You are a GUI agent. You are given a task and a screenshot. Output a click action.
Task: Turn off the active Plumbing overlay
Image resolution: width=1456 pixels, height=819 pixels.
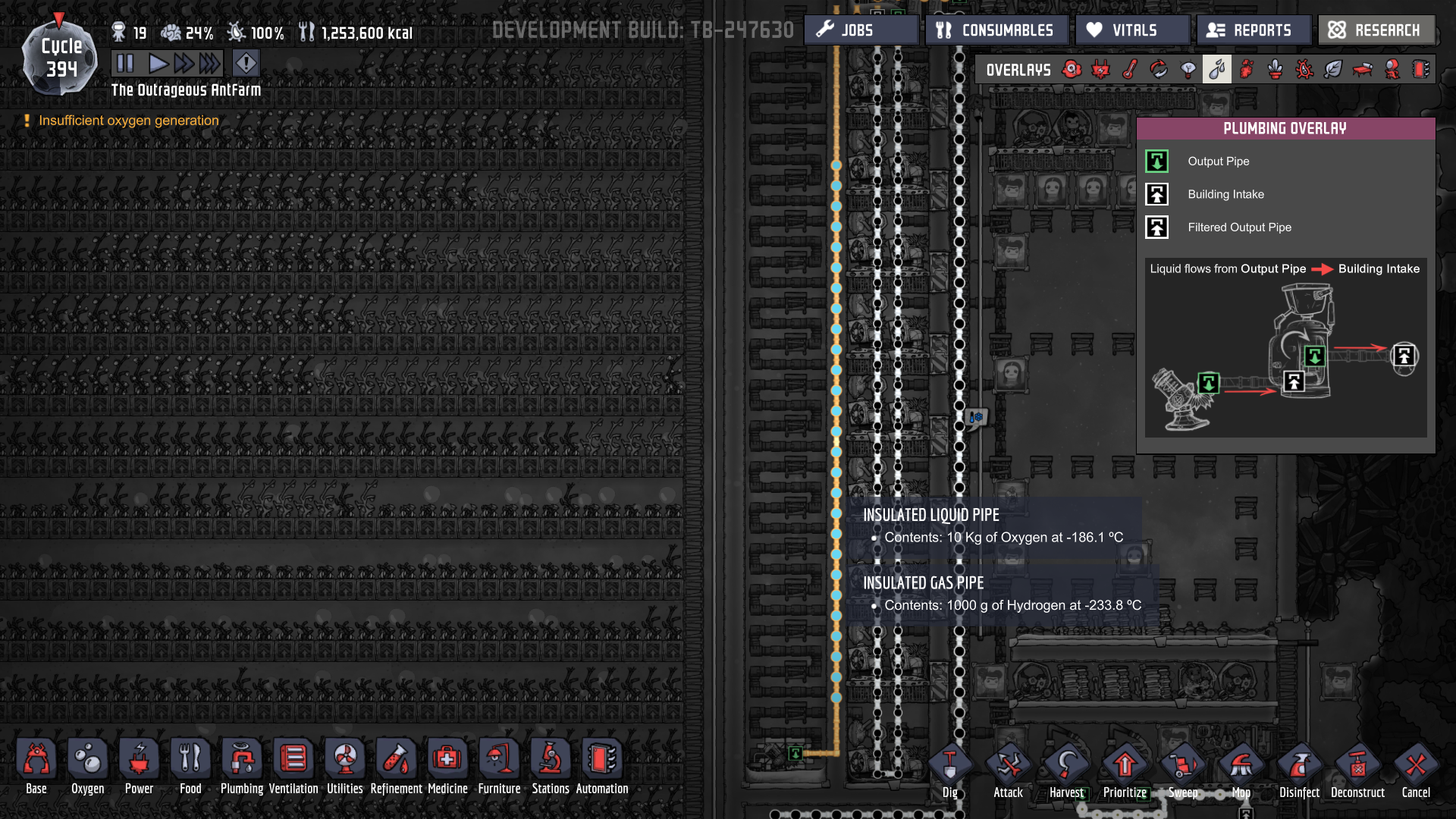tap(1217, 70)
